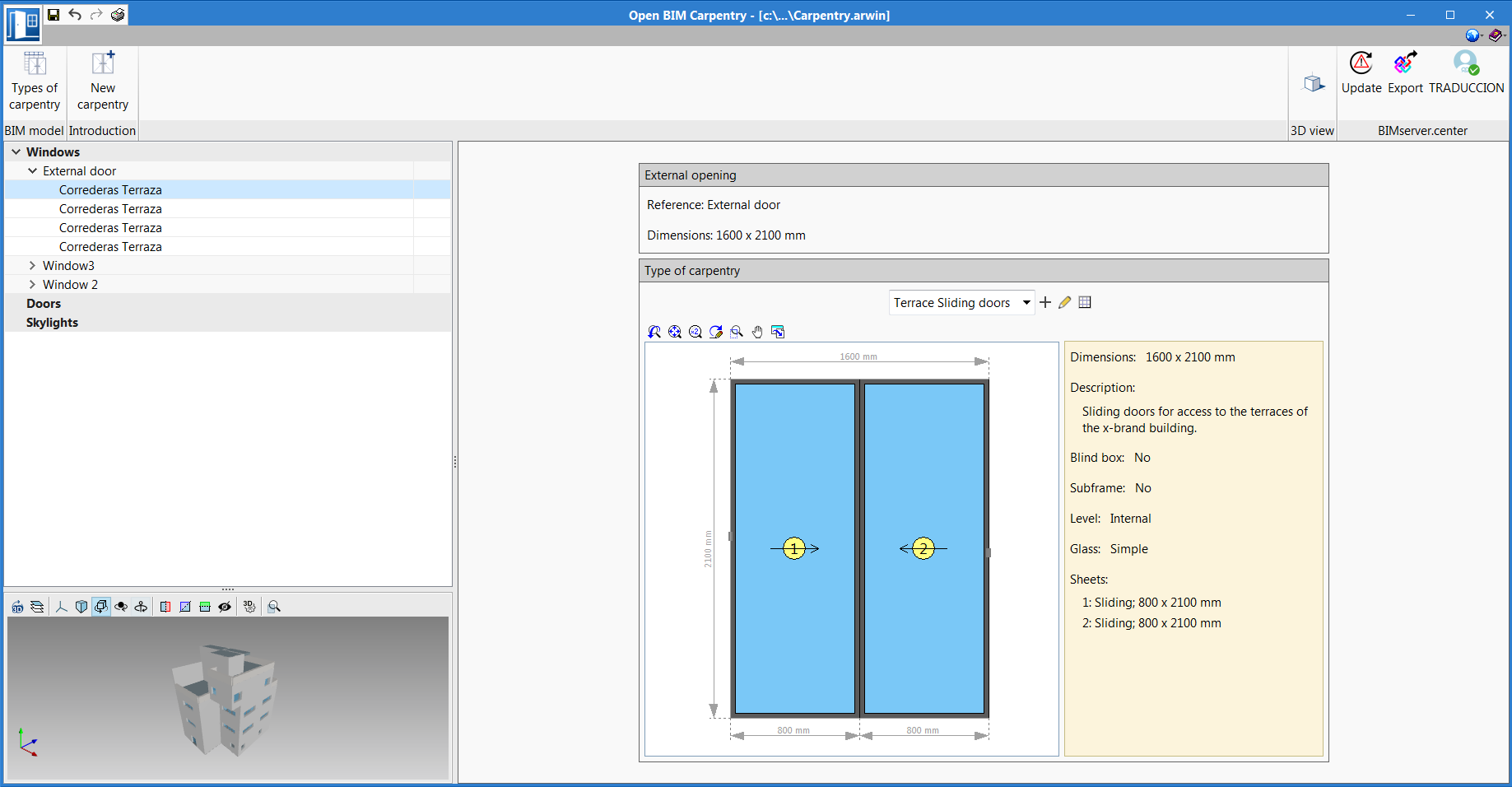The height and width of the screenshot is (787, 1512).
Task: Collapse the External door tree node
Action: [x=33, y=170]
